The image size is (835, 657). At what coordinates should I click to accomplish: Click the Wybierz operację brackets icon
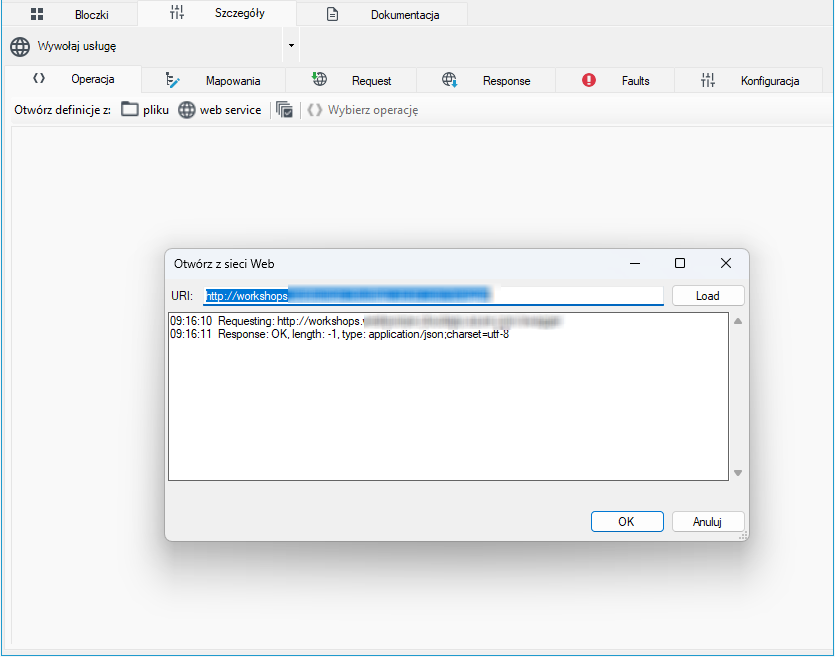point(315,110)
